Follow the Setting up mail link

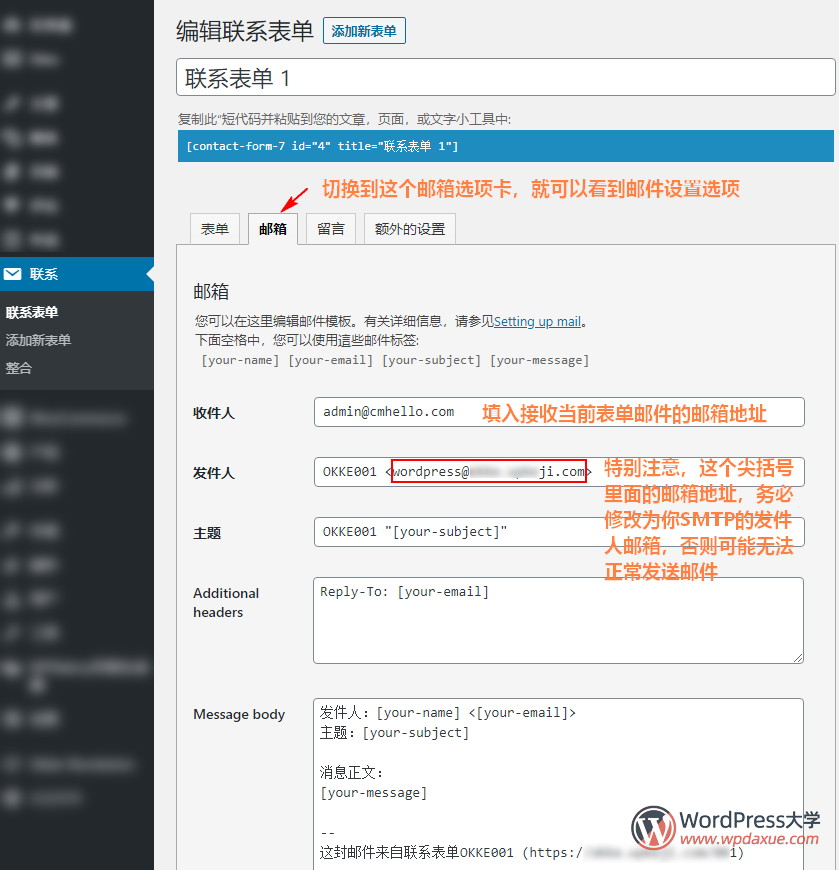click(x=537, y=322)
